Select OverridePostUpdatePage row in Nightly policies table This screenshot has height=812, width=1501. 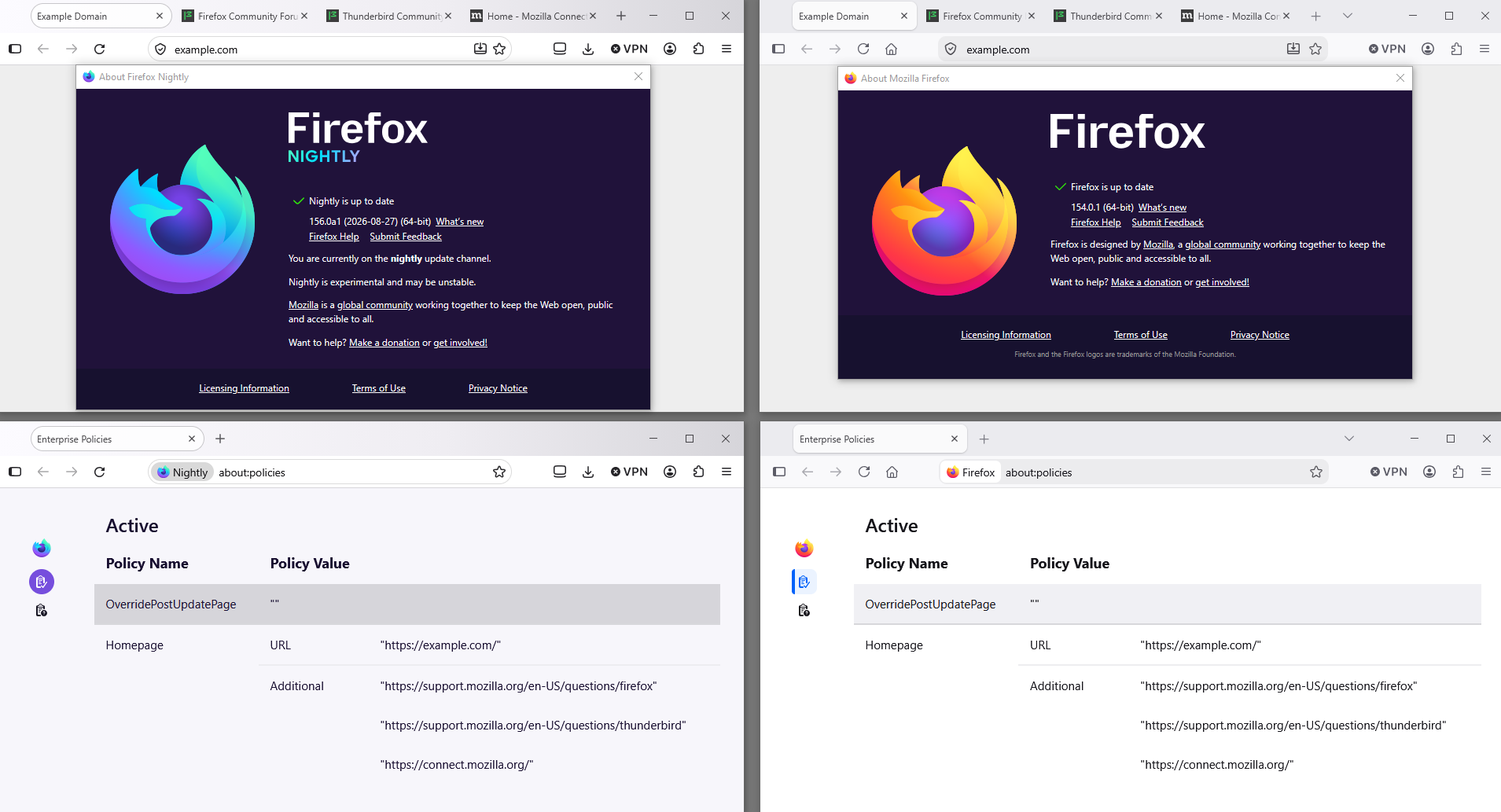[407, 604]
